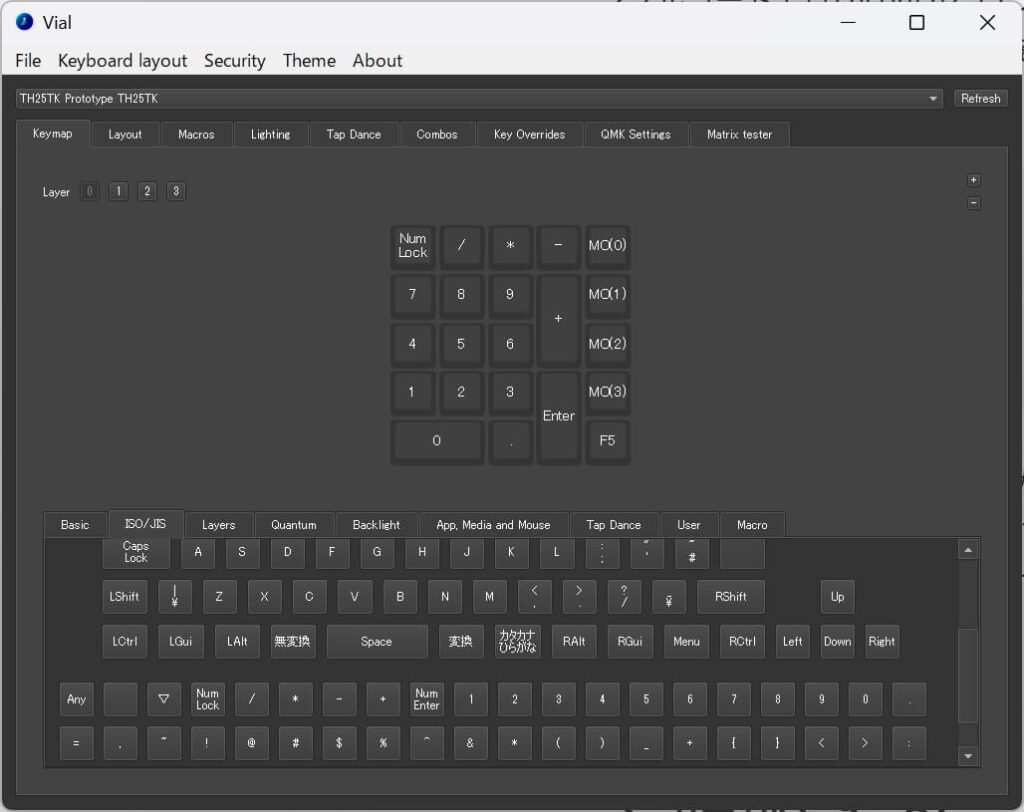Expand the TH25TK Prototype device dropdown
The height and width of the screenshot is (812, 1024).
click(x=479, y=99)
